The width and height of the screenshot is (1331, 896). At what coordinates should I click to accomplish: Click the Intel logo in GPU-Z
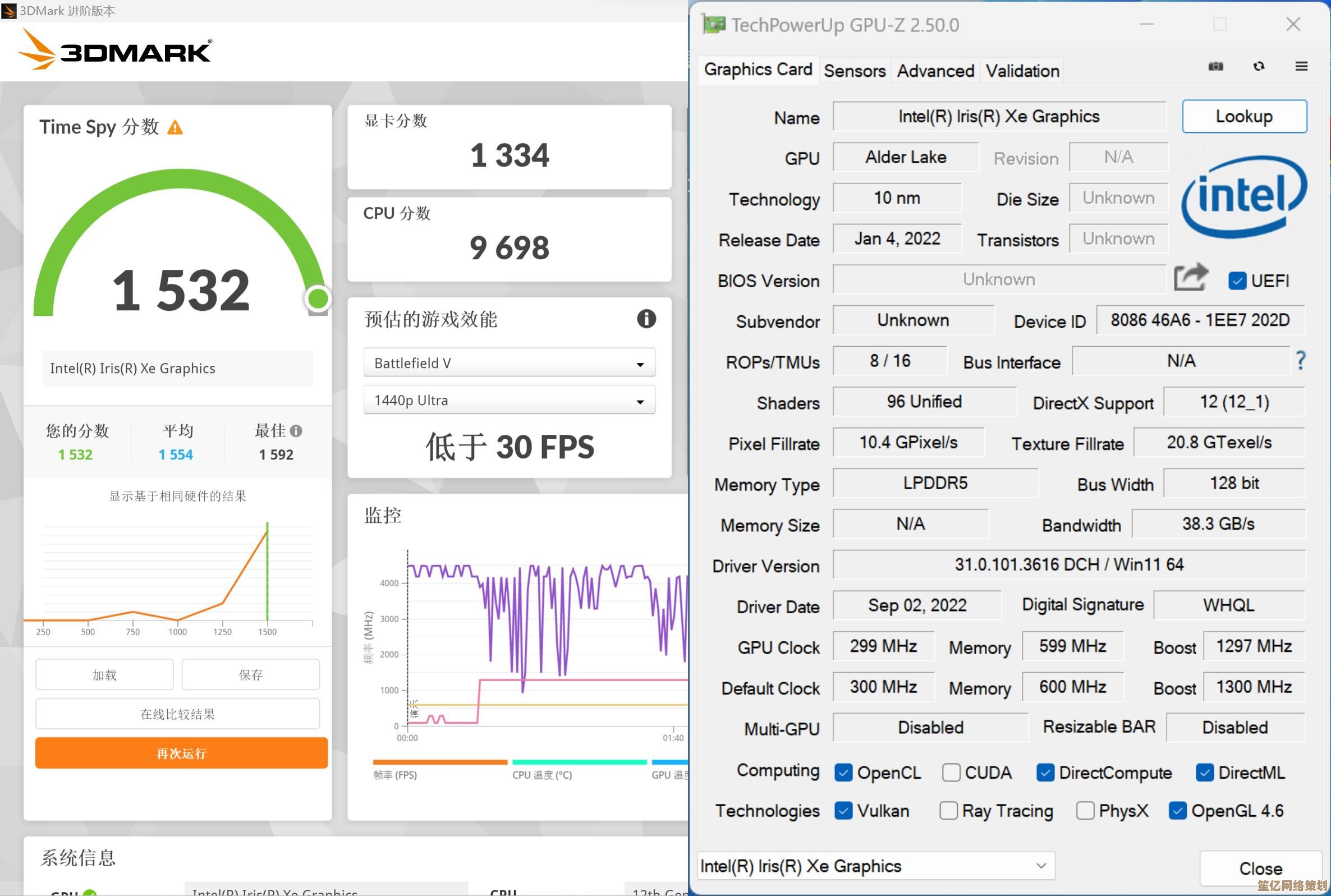[1243, 196]
